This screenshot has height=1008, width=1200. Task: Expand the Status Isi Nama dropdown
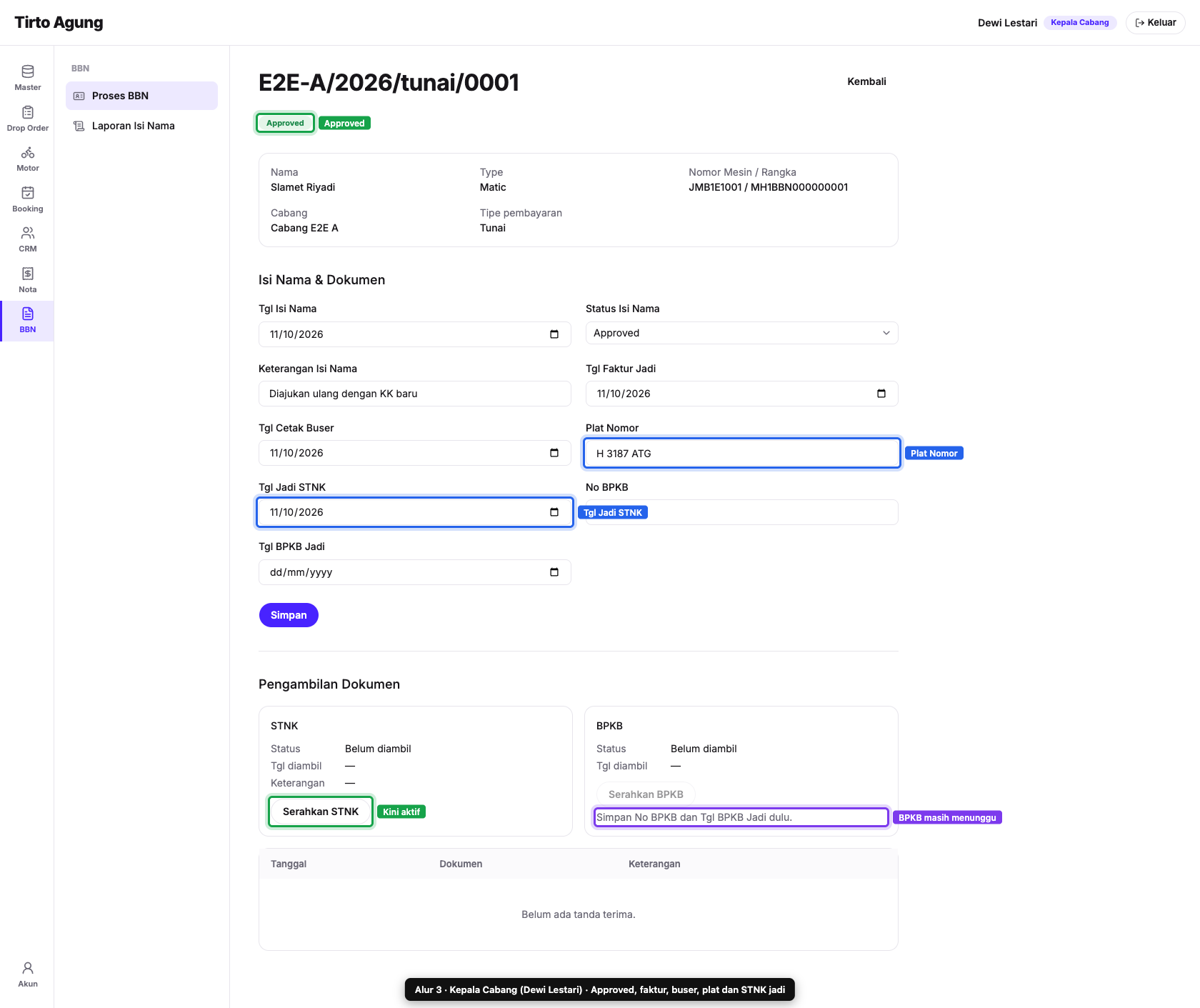pos(741,333)
